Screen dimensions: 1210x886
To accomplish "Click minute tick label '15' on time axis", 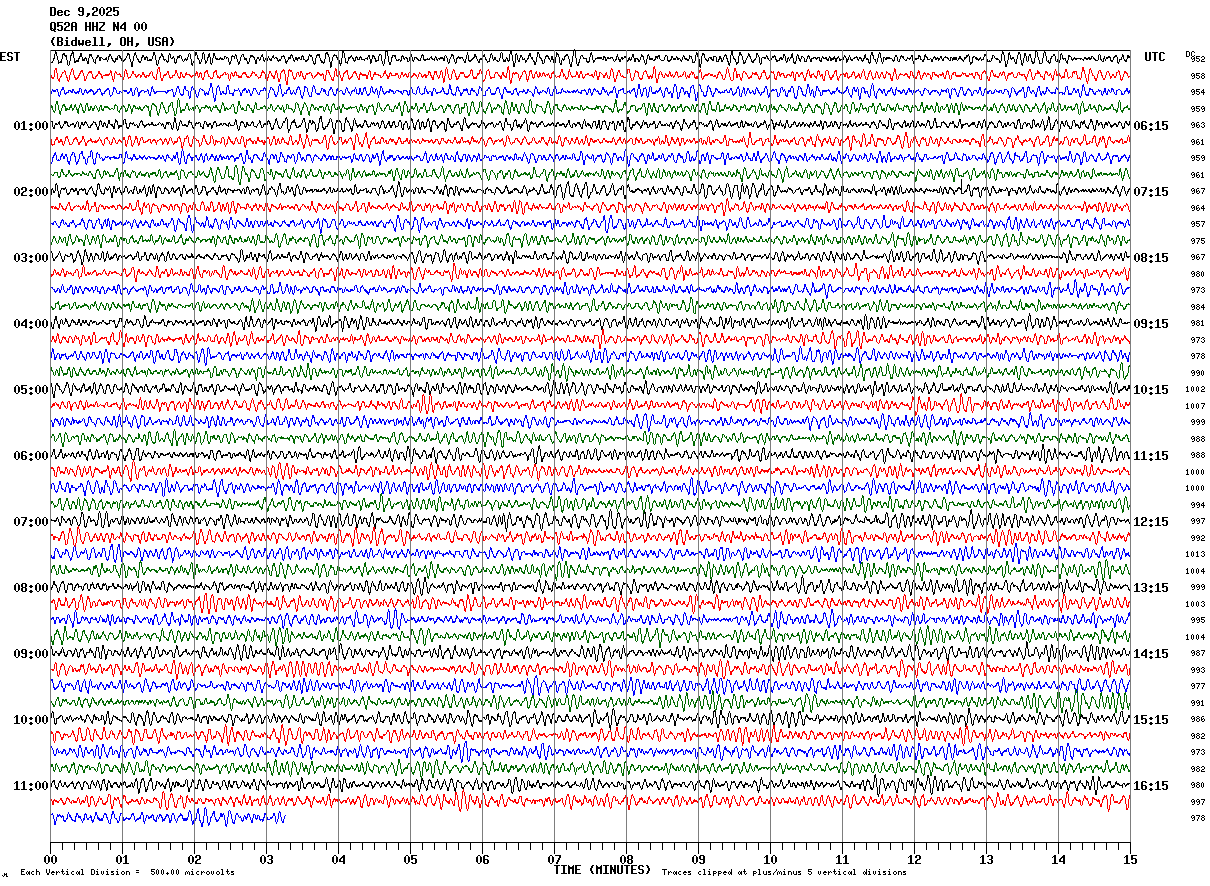I will 1130,859.
